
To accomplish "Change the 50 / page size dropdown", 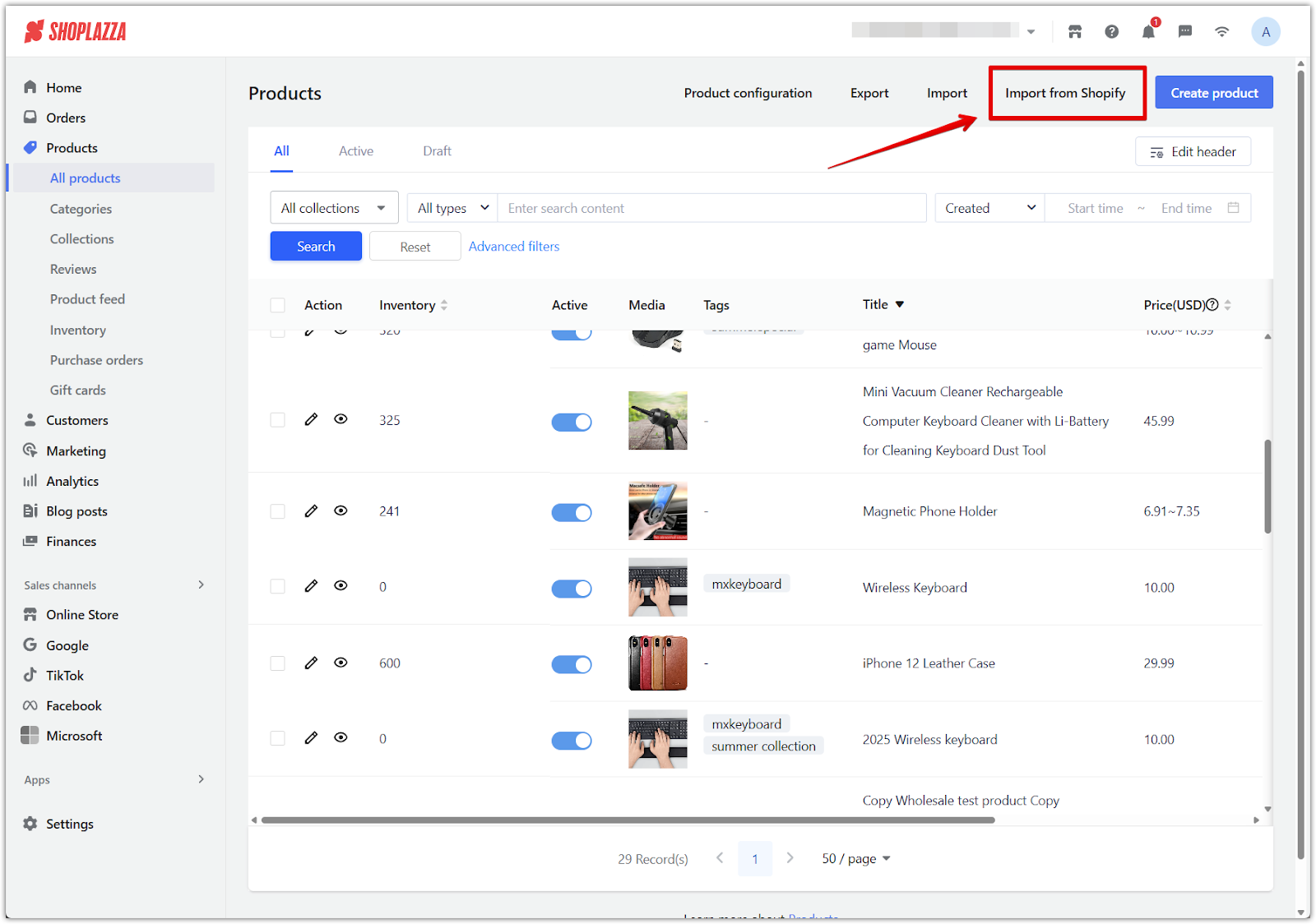I will (856, 858).
